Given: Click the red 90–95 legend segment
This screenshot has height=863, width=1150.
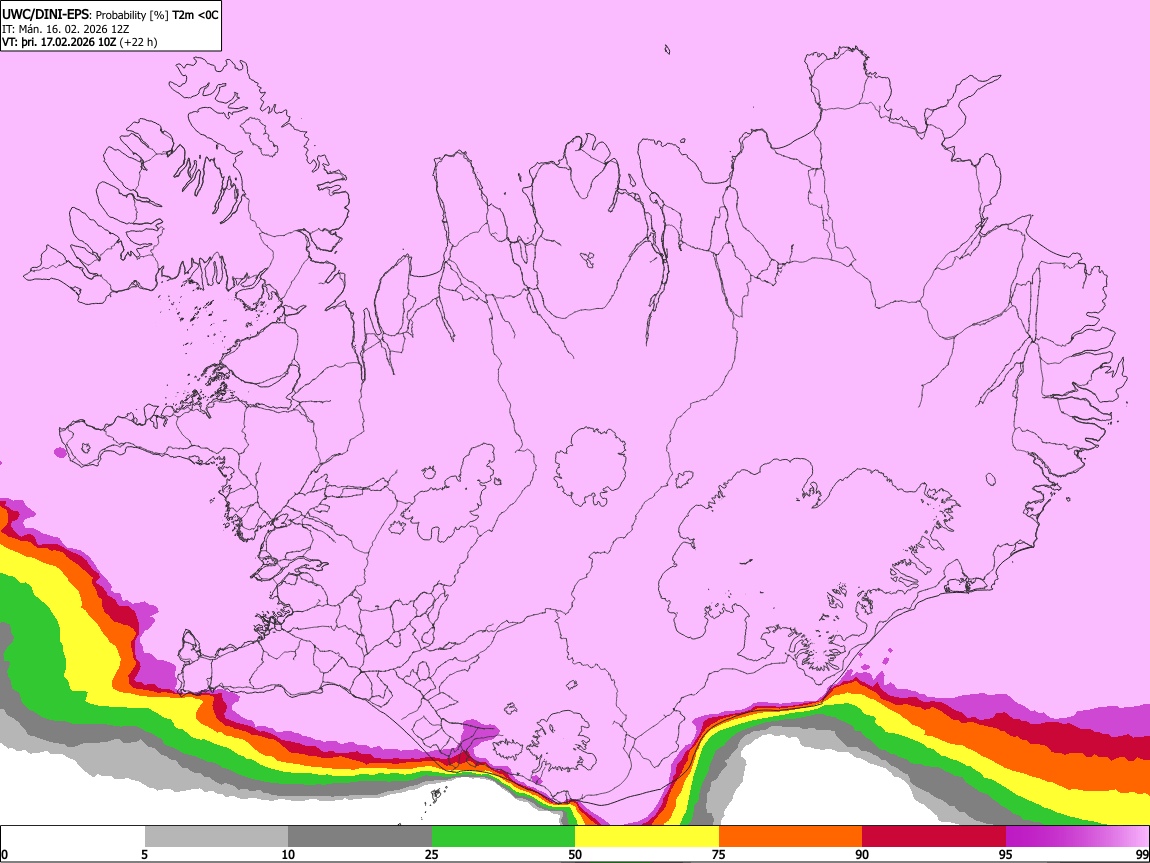Looking at the screenshot, I should coord(934,836).
